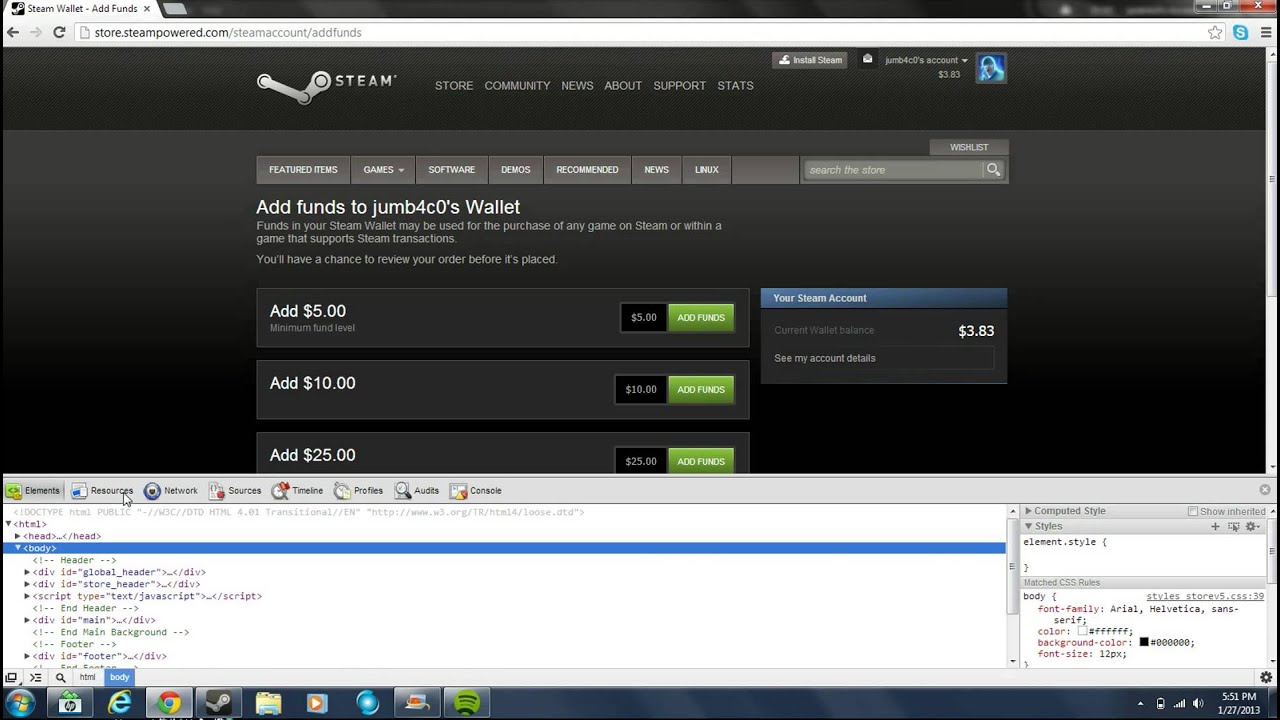This screenshot has height=720, width=1280.
Task: Open the jumb4c0's account dropdown
Action: [x=926, y=60]
